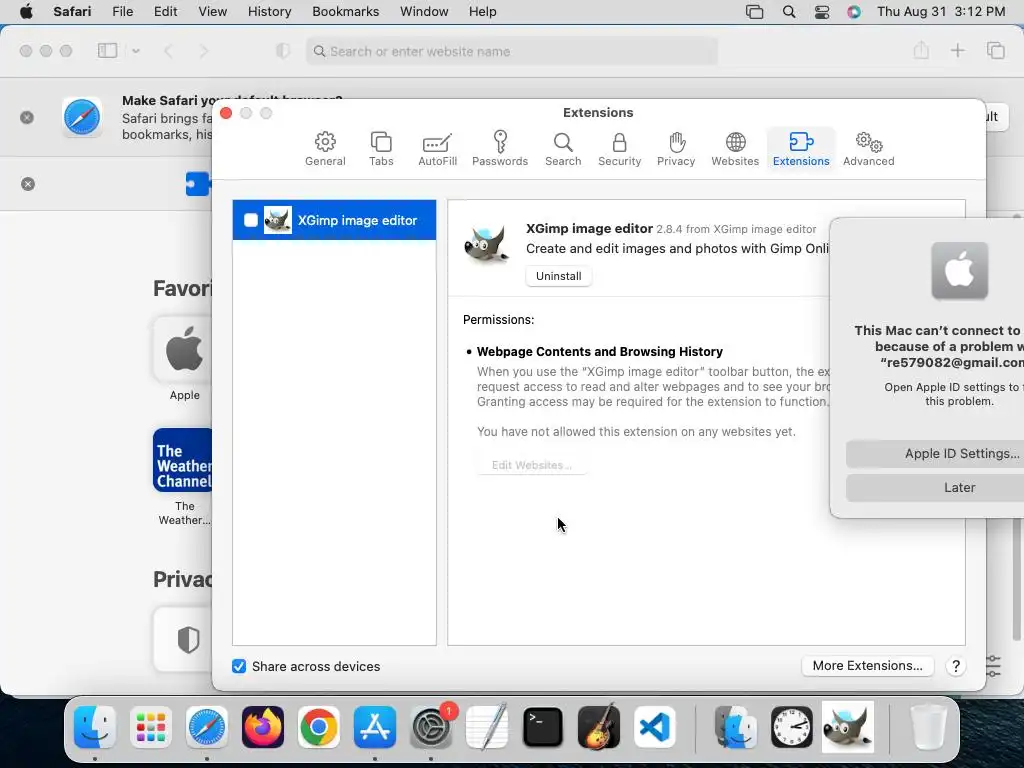The width and height of the screenshot is (1024, 768).
Task: Open XGimp app from the Dock
Action: tap(848, 727)
